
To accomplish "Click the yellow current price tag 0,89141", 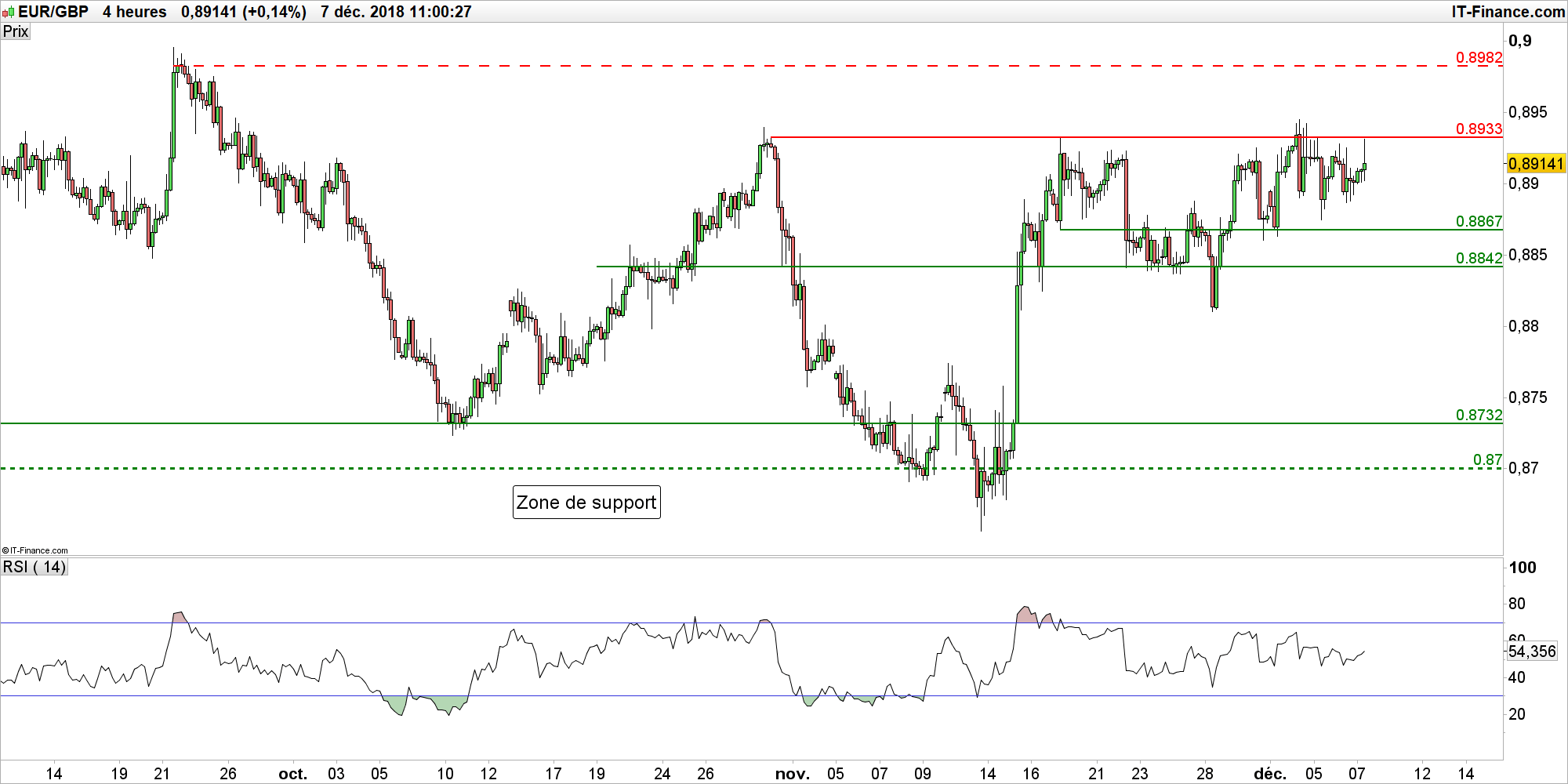I will [x=1537, y=164].
